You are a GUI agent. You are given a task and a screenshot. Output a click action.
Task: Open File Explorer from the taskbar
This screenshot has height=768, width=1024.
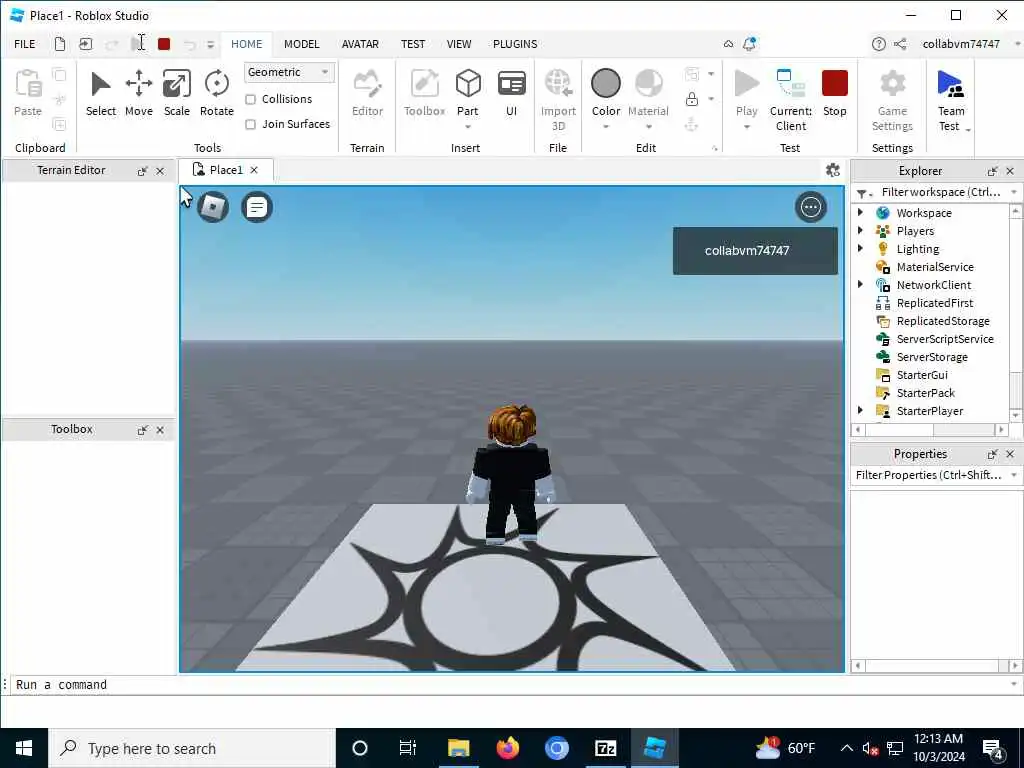(458, 748)
